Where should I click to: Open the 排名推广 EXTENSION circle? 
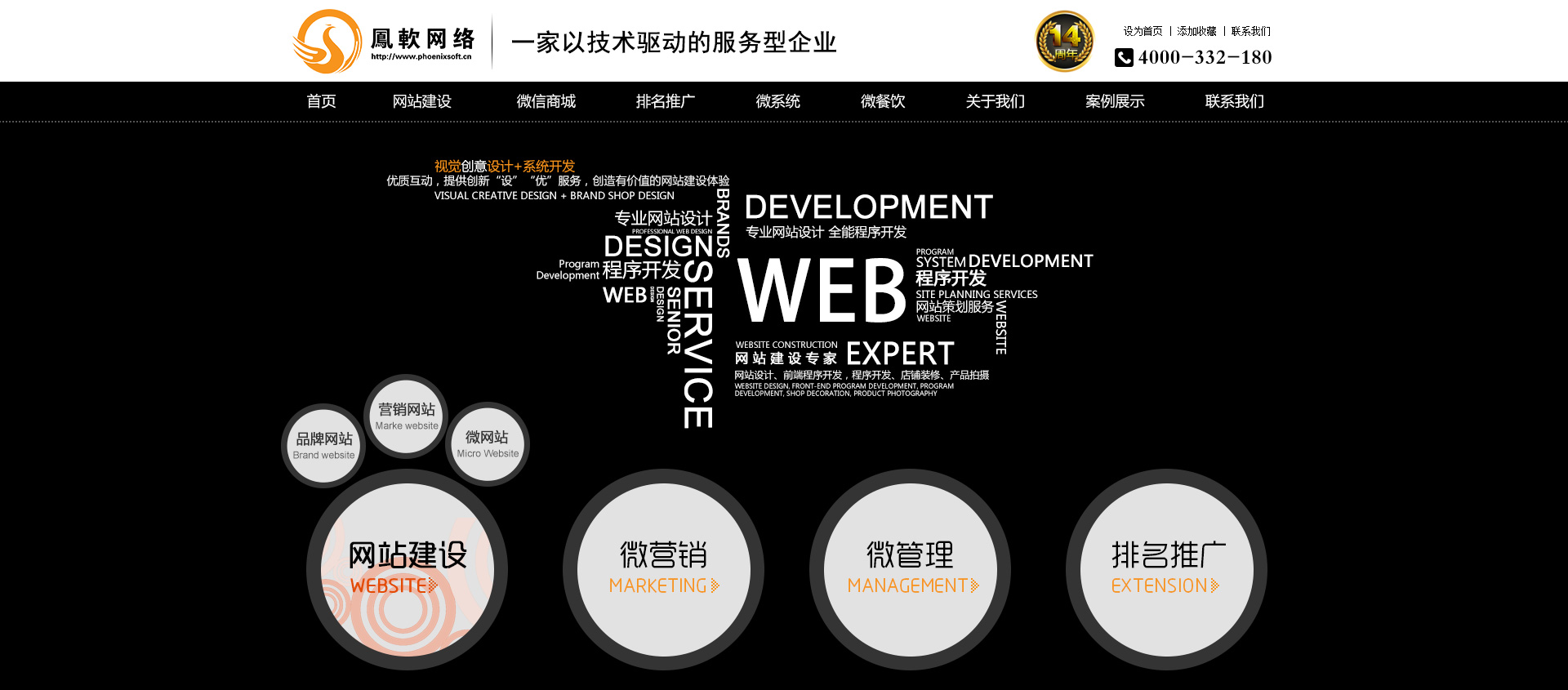(x=1166, y=569)
